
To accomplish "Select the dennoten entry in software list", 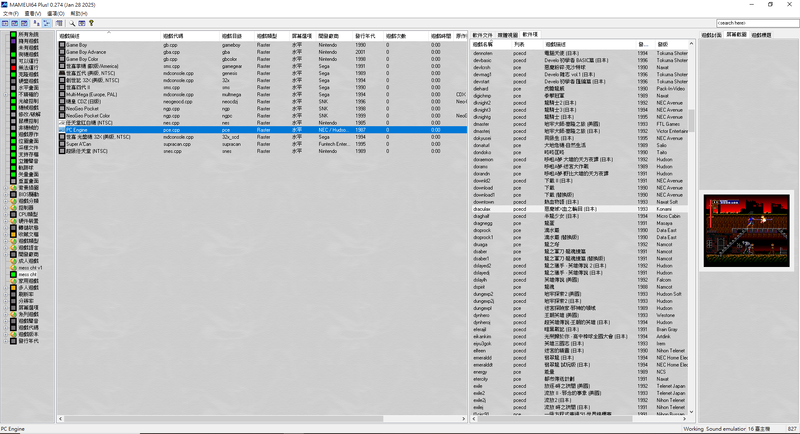I will tap(580, 53).
